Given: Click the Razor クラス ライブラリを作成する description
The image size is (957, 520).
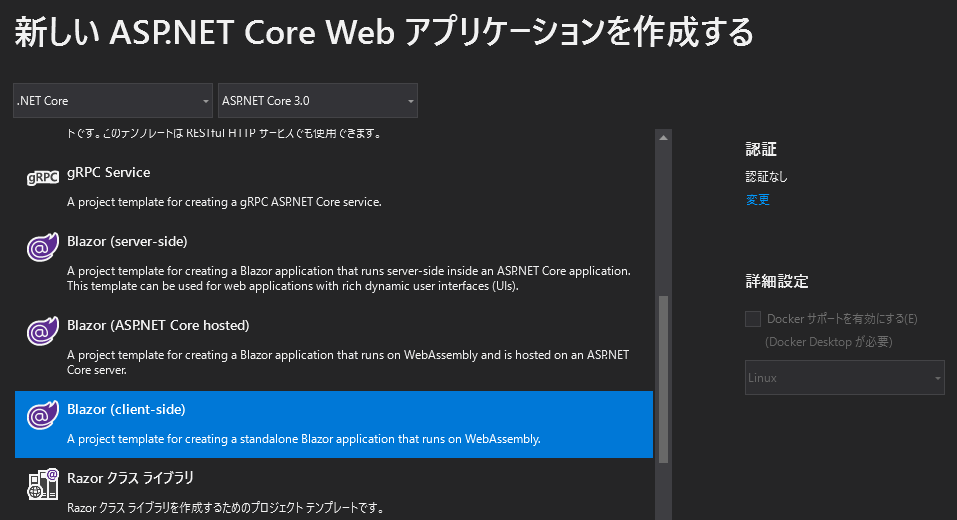Looking at the screenshot, I should [225, 508].
